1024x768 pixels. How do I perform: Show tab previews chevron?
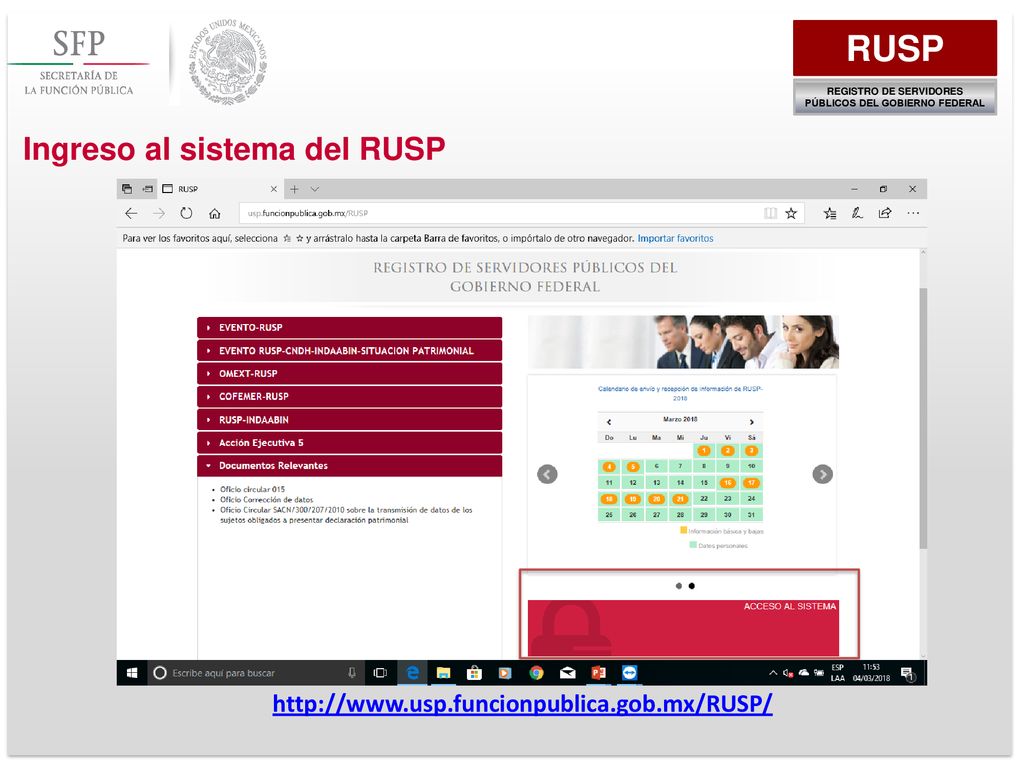click(315, 189)
